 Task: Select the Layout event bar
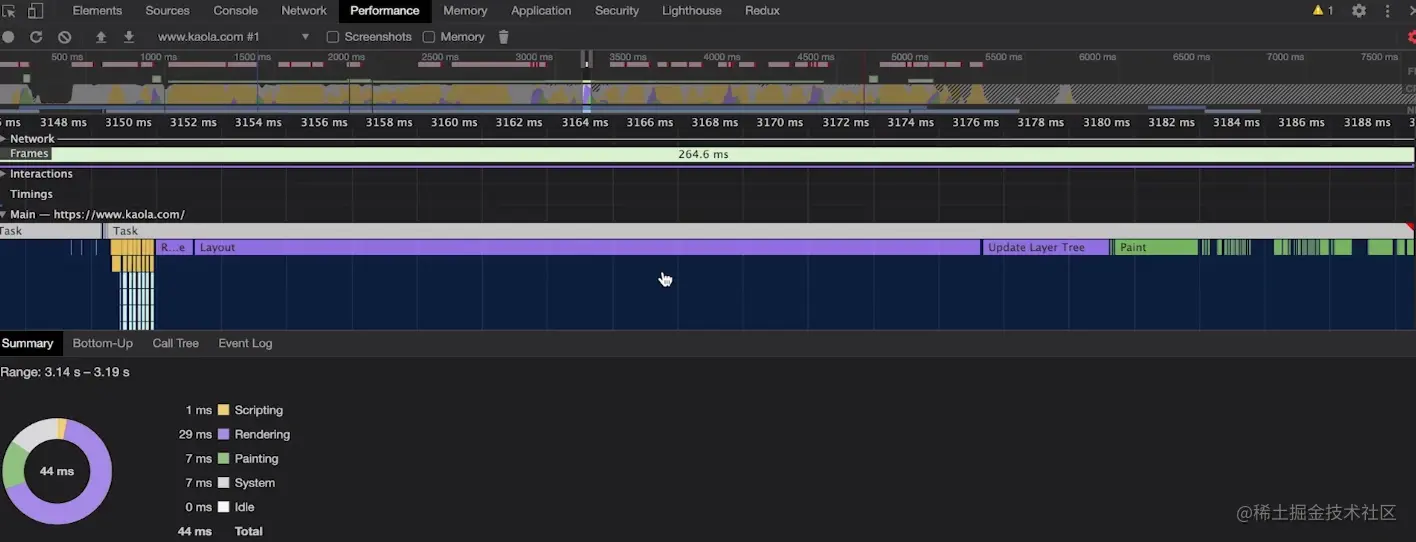coord(588,247)
